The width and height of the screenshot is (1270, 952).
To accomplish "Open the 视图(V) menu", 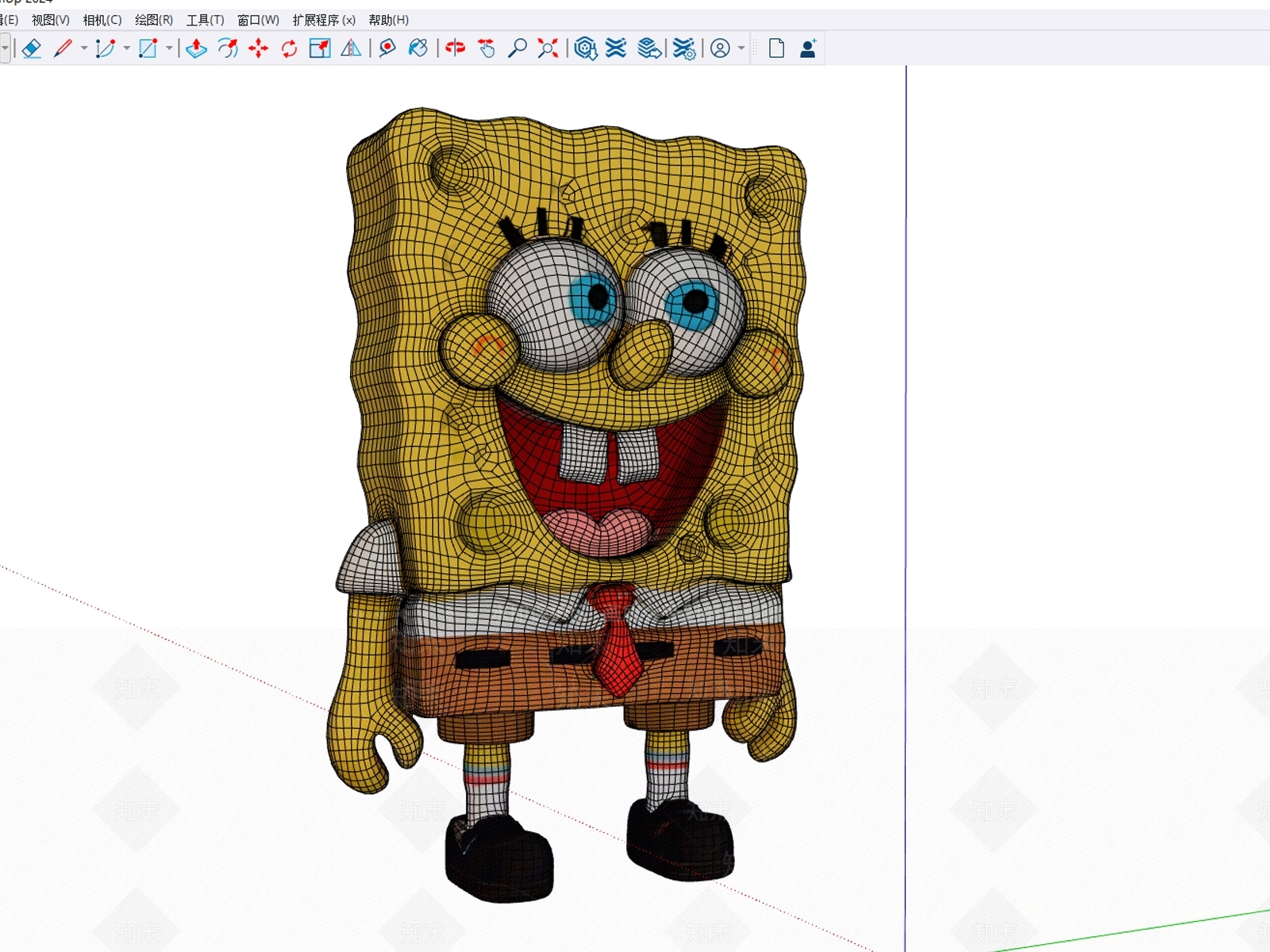I will click(x=51, y=20).
